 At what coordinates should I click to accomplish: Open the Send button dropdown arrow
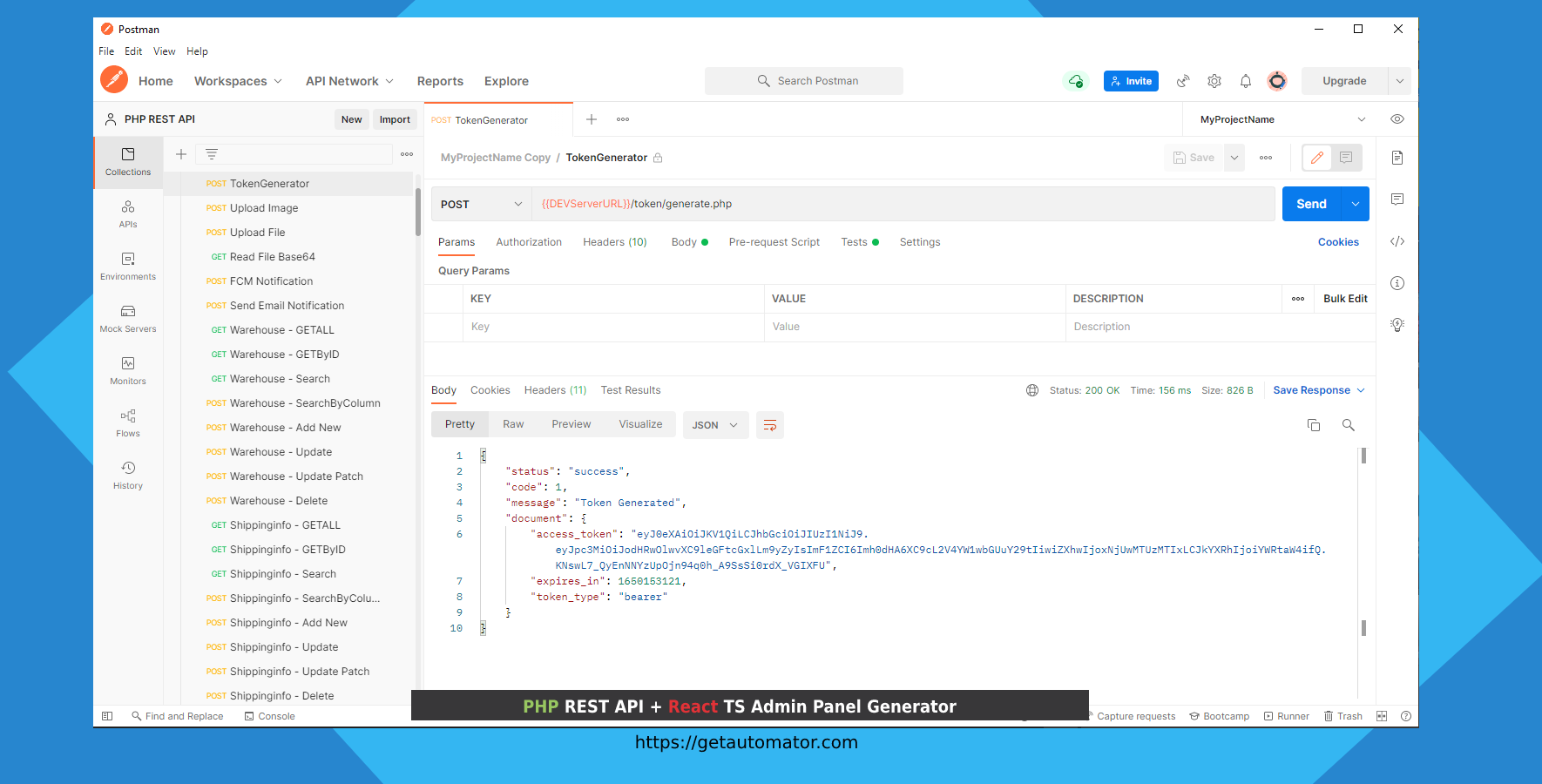pyautogui.click(x=1356, y=204)
